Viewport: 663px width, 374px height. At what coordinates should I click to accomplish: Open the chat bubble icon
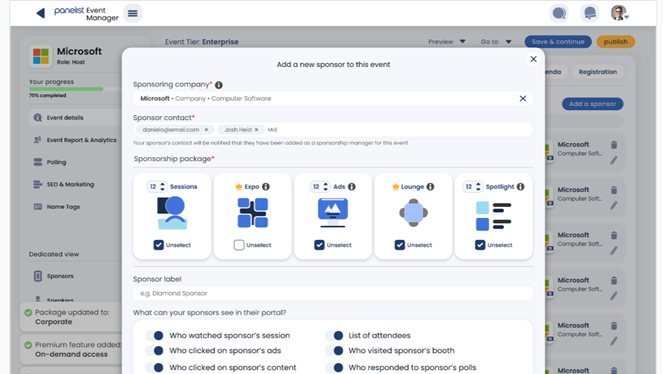pyautogui.click(x=559, y=14)
